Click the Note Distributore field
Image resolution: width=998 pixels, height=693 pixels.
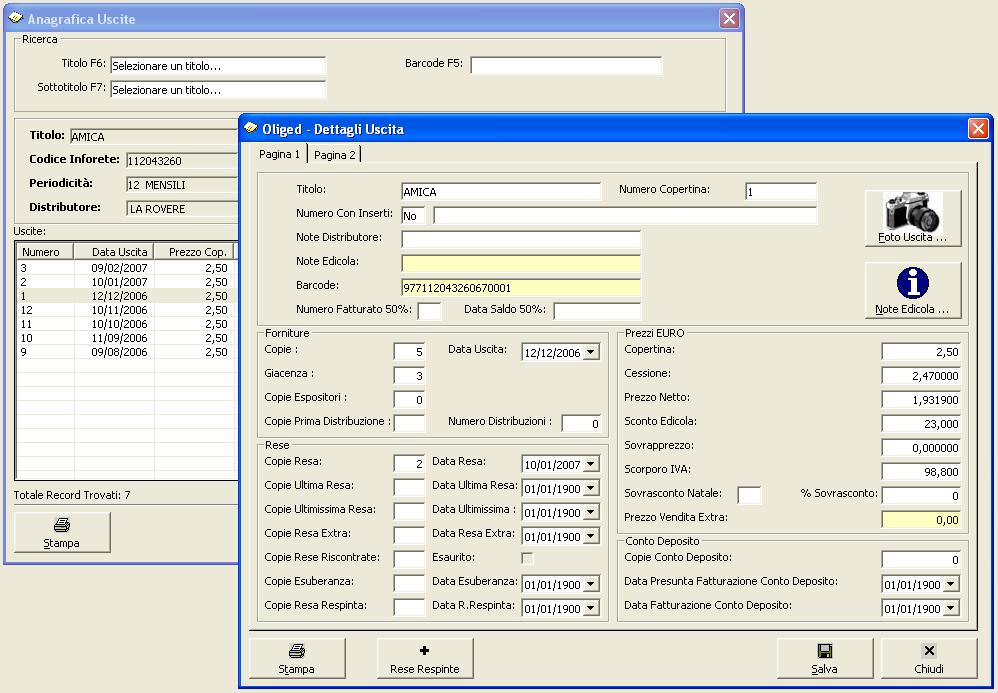pyautogui.click(x=521, y=239)
